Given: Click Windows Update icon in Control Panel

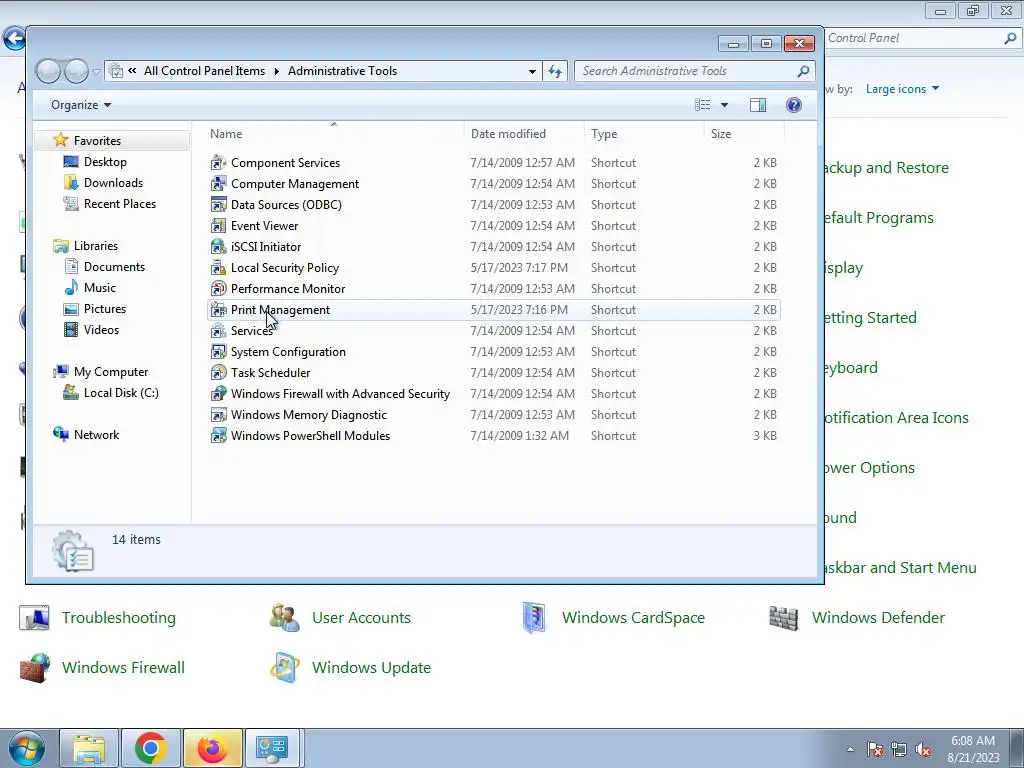Looking at the screenshot, I should click(285, 667).
